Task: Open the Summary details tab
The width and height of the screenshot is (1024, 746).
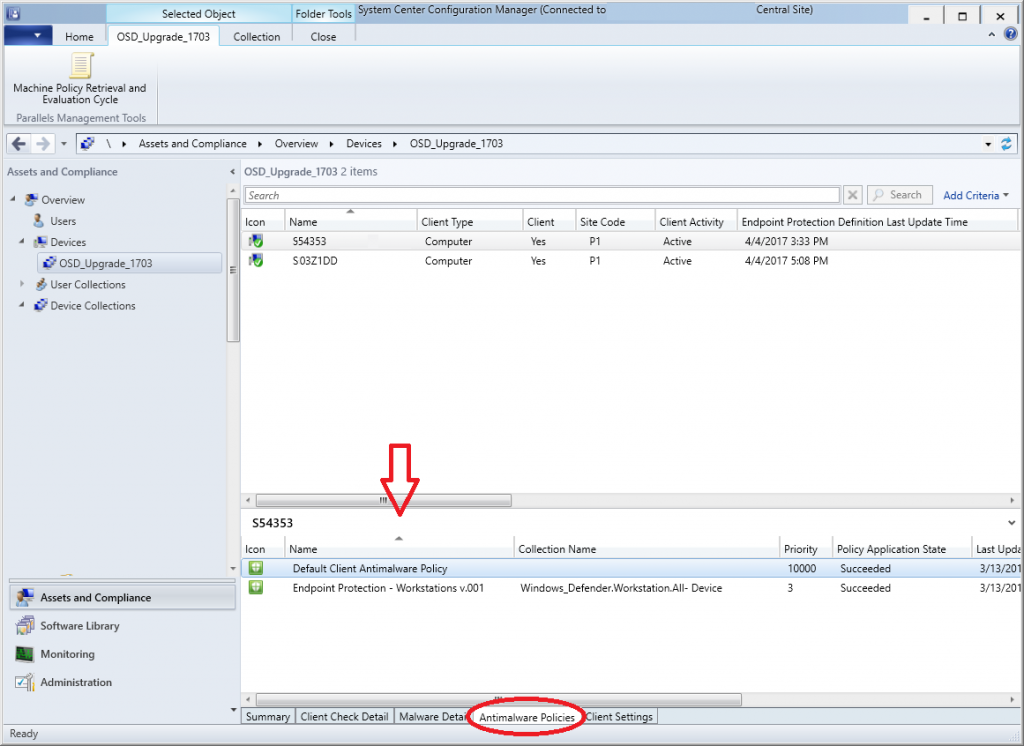Action: 268,717
